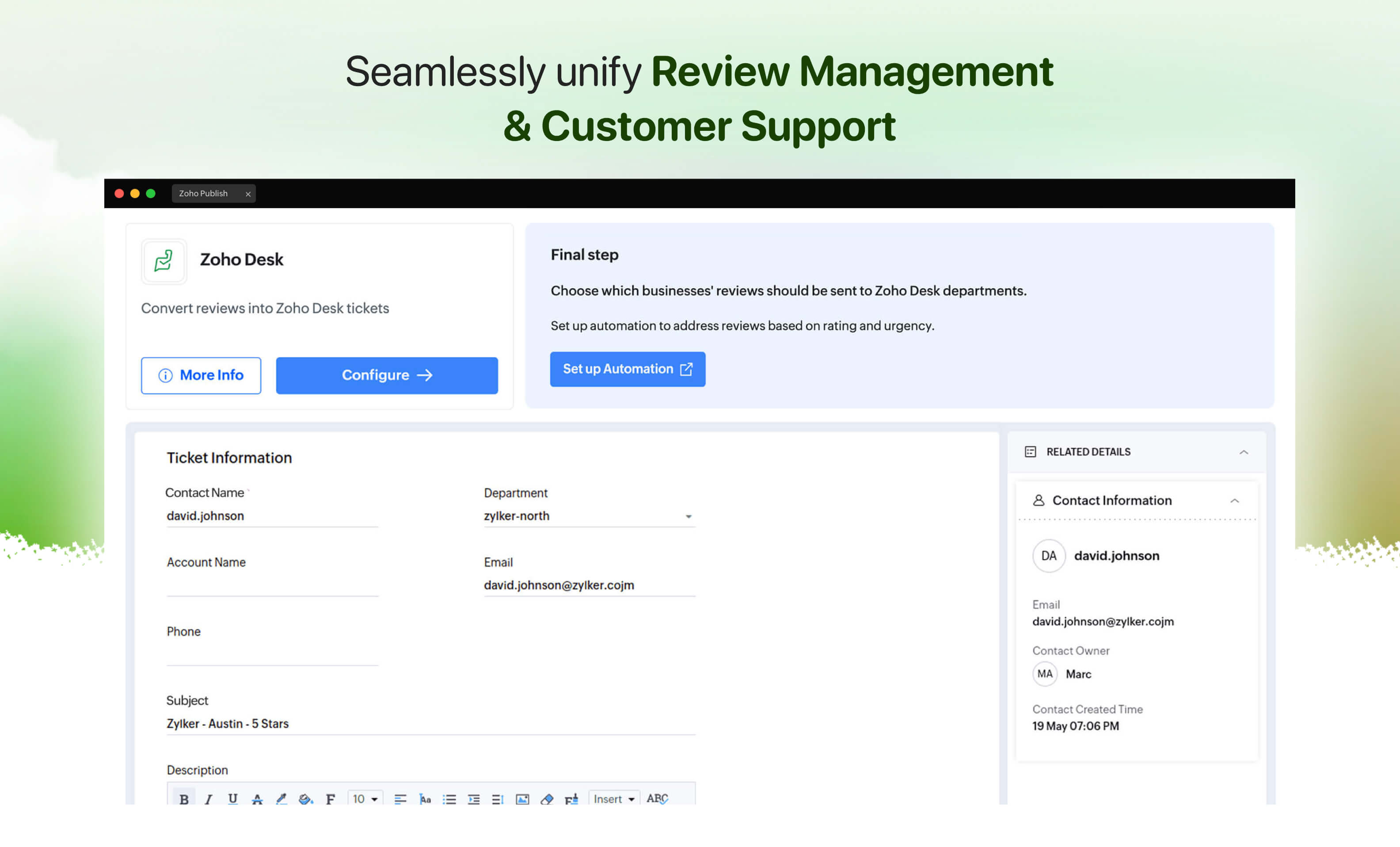Click the increase indent icon
Viewport: 1400px width, 847px height.
click(473, 799)
